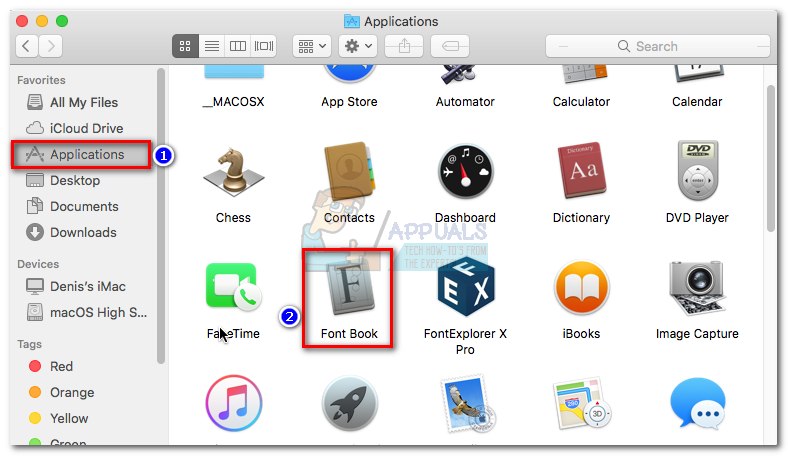Select All My Files in sidebar
Image resolution: width=788 pixels, height=456 pixels.
(83, 103)
